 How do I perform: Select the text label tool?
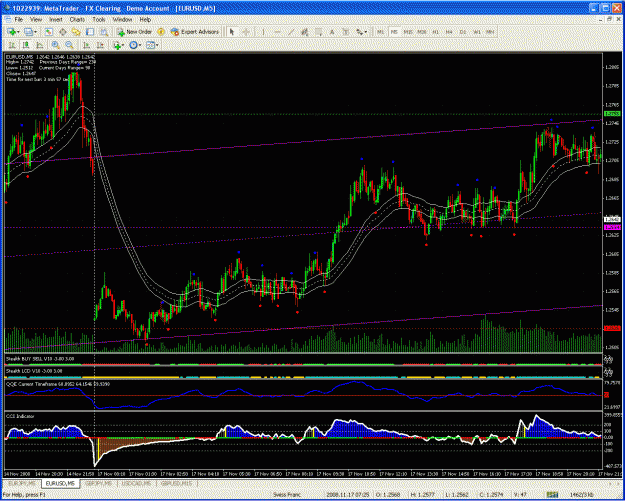(x=346, y=32)
